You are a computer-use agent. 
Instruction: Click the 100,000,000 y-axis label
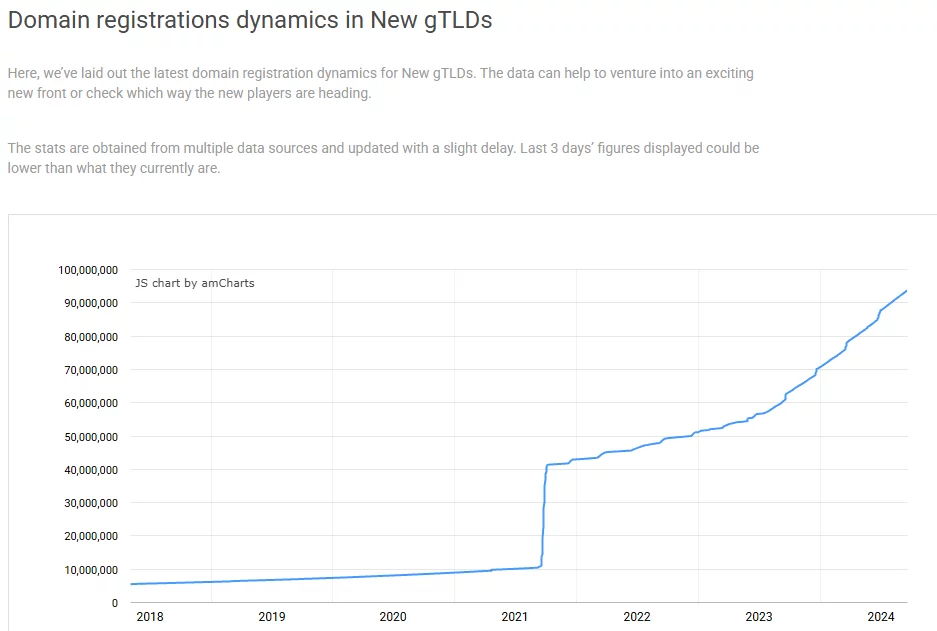89,270
